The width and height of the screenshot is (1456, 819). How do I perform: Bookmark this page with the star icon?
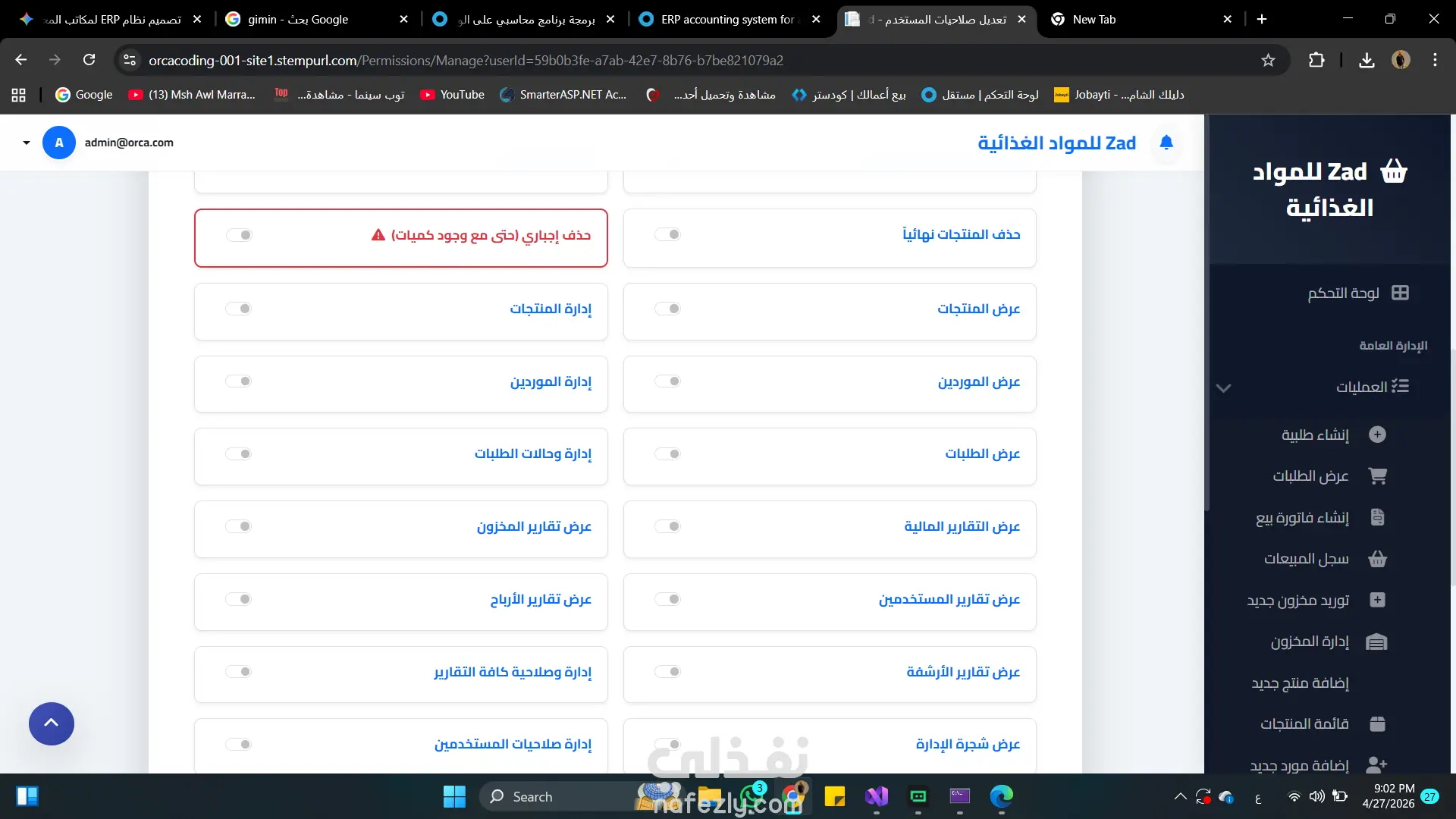point(1268,60)
